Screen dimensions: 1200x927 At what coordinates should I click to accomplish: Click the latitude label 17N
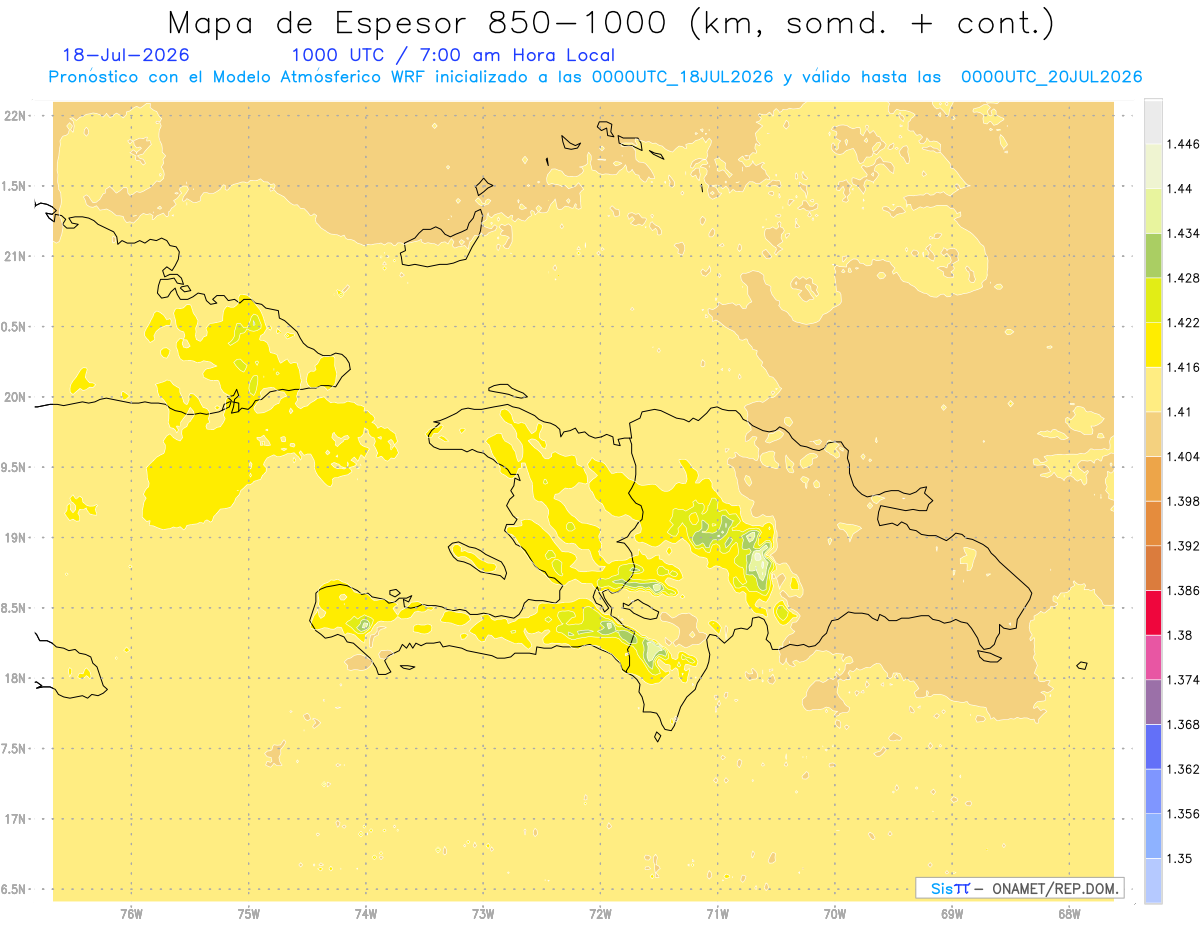click(x=16, y=819)
